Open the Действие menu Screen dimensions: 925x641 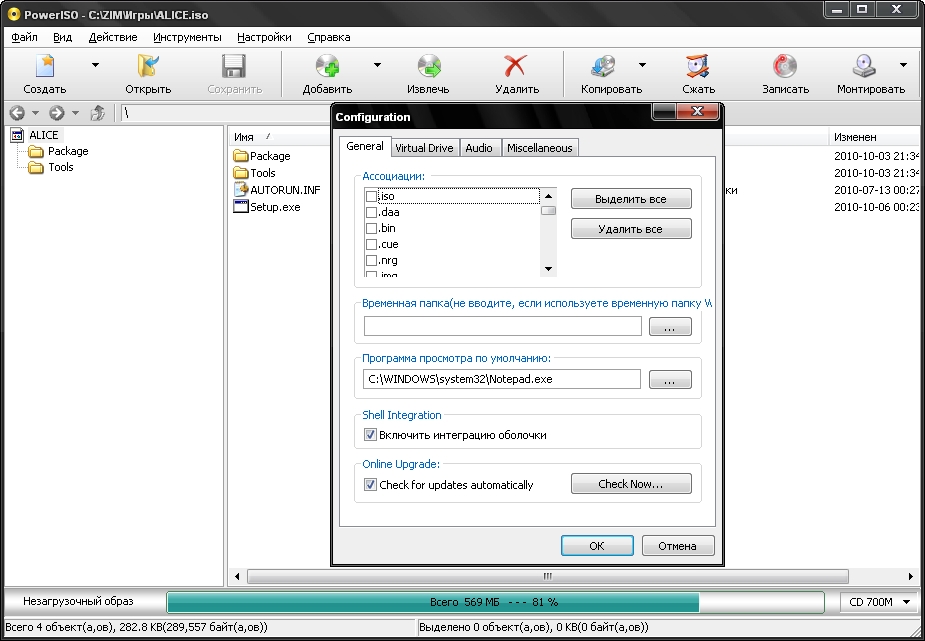(113, 37)
